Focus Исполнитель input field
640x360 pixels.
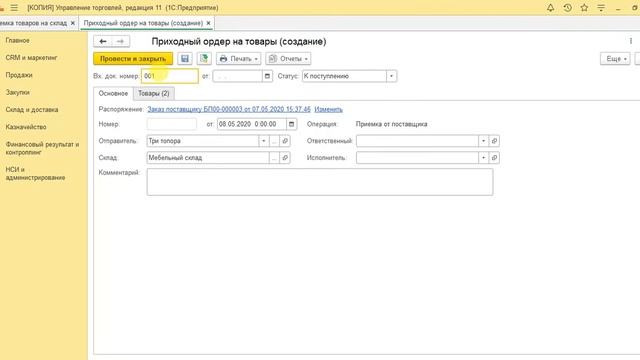tap(417, 158)
